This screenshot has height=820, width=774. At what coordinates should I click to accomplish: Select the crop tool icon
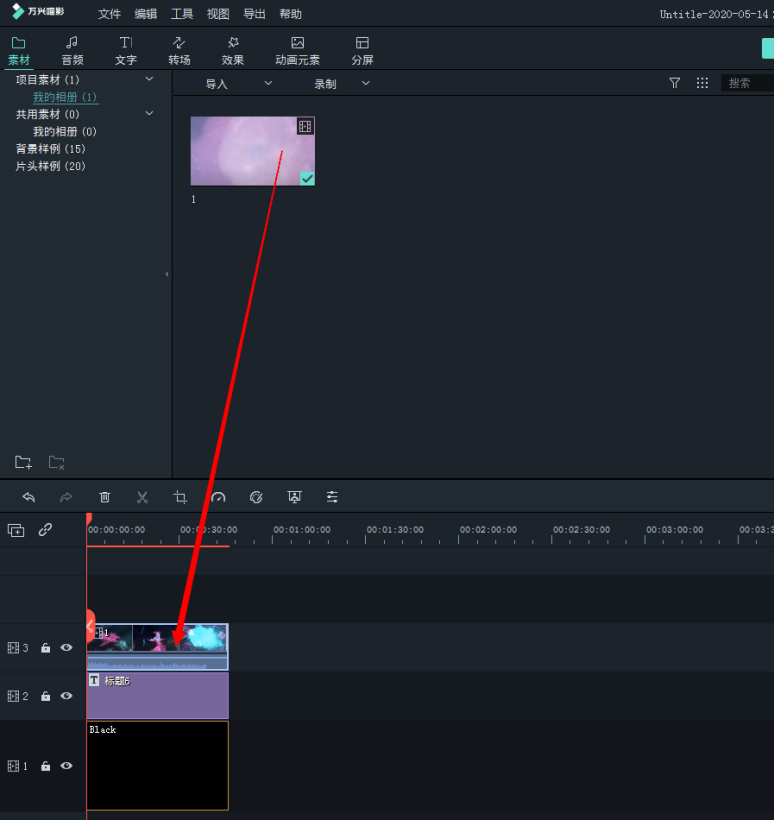[180, 497]
